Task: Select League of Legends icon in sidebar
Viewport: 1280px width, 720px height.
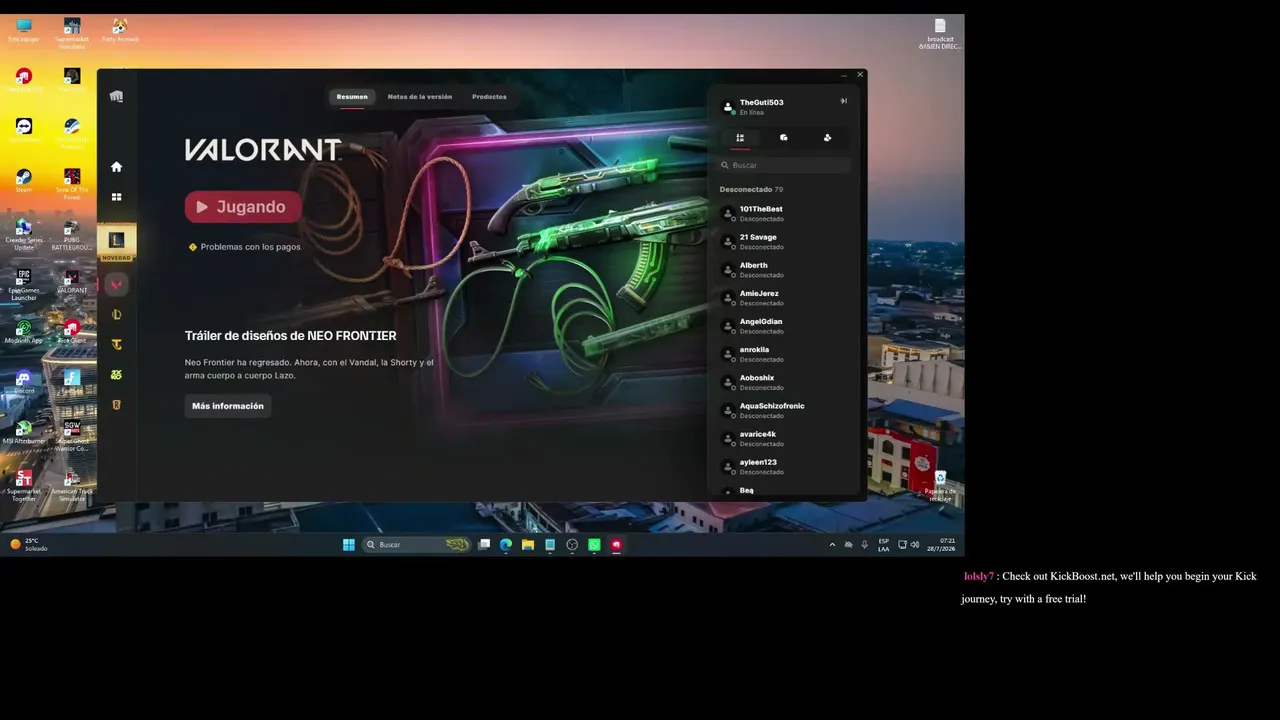Action: click(x=116, y=315)
